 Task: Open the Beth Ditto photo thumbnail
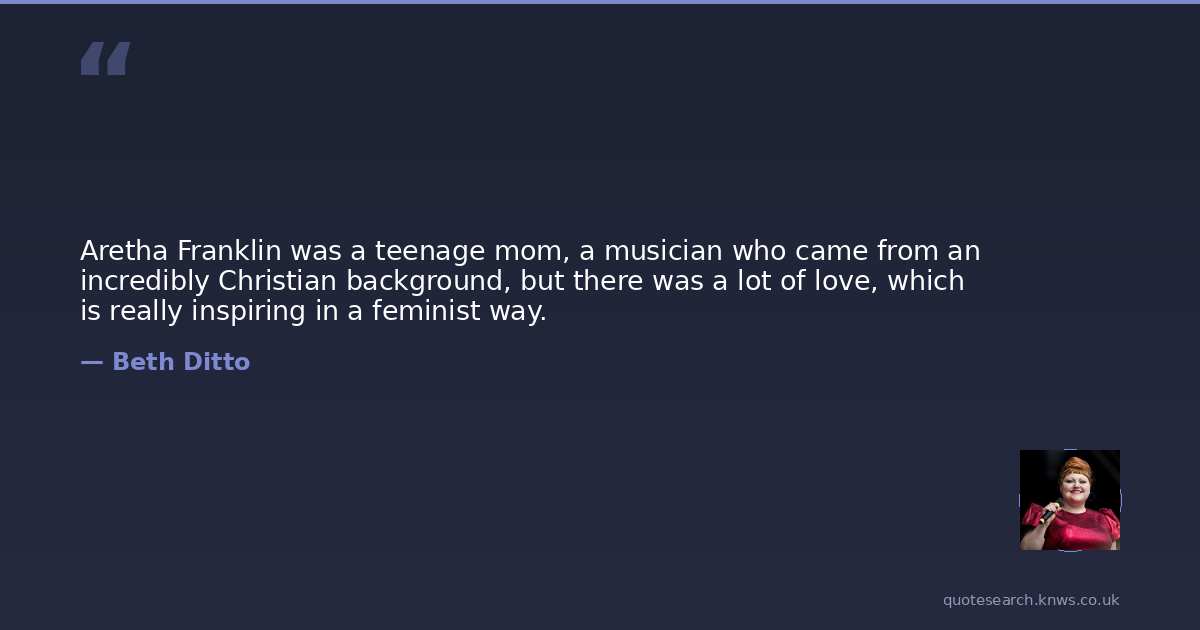[1069, 499]
